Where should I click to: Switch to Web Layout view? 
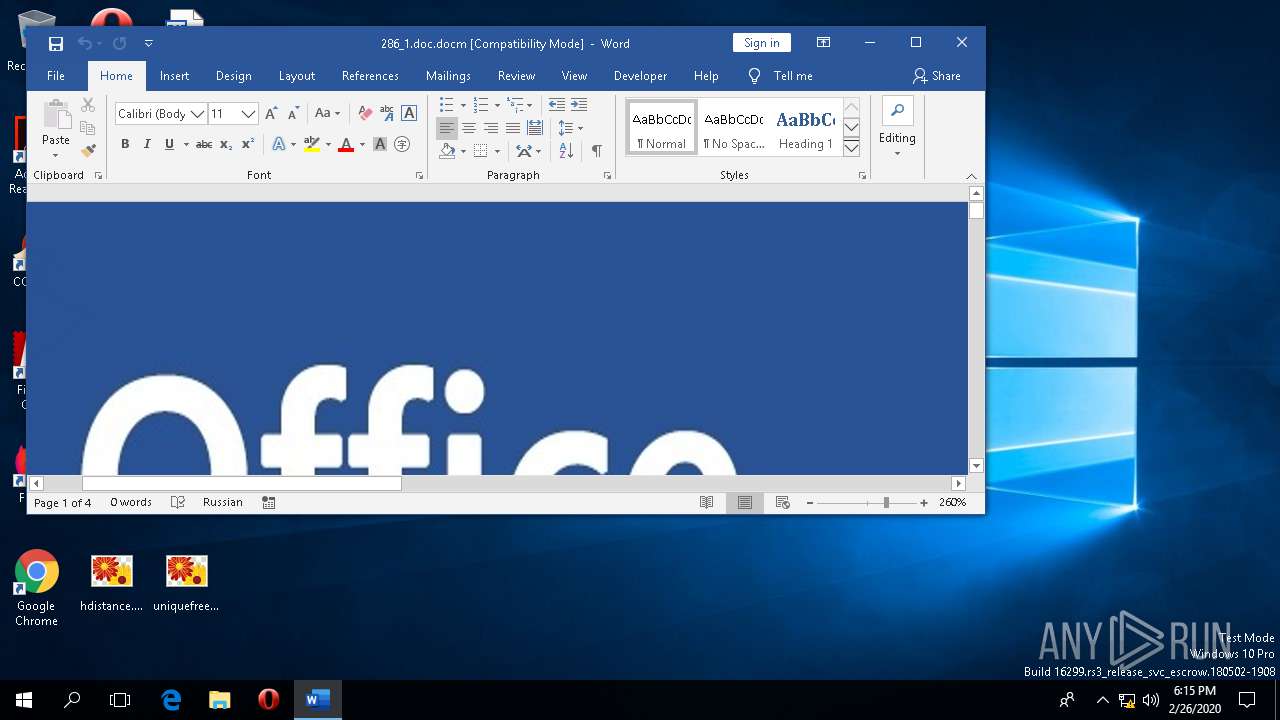[782, 503]
